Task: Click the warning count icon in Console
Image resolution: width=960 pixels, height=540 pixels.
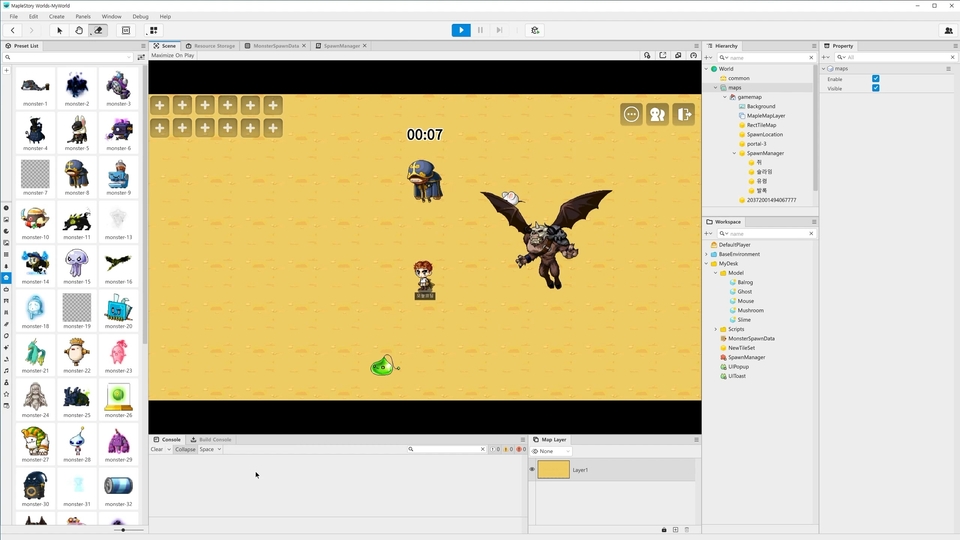Action: point(508,449)
